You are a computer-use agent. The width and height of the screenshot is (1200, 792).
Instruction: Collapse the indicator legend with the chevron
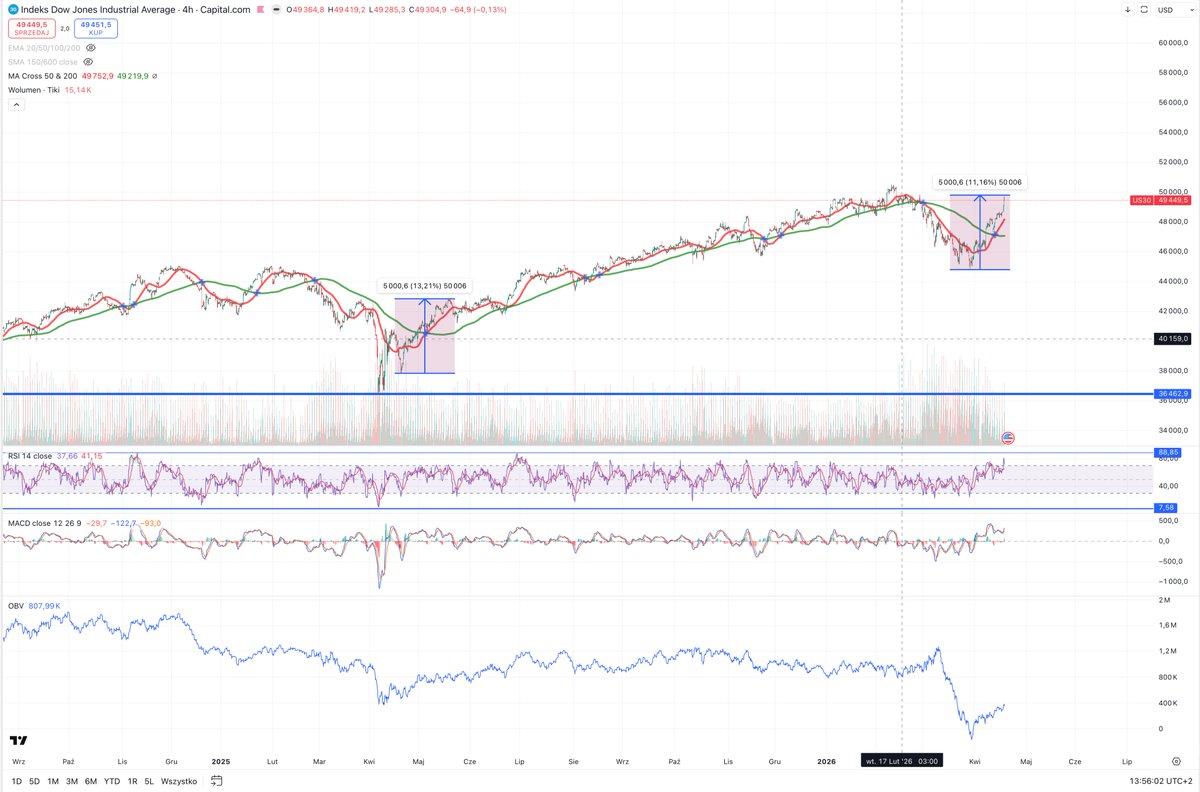16,104
